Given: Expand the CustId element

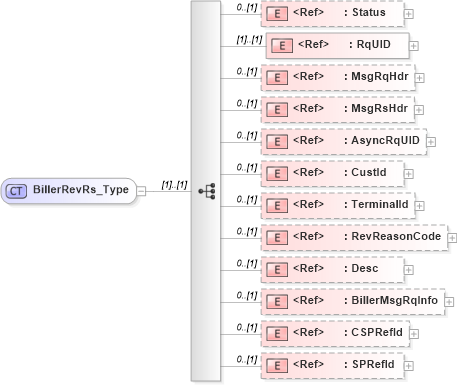Looking at the screenshot, I should pos(408,174).
